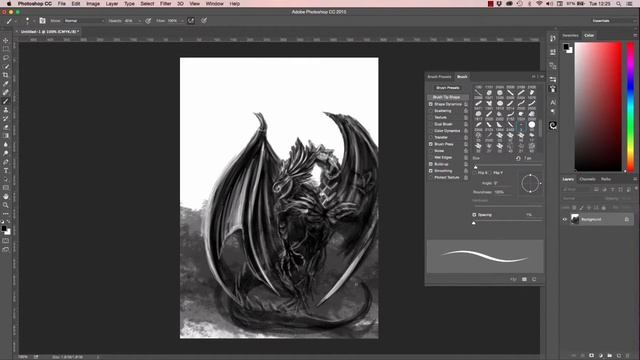Viewport: 640px width, 360px height.
Task: Click the brush angle circle control
Action: [x=530, y=183]
